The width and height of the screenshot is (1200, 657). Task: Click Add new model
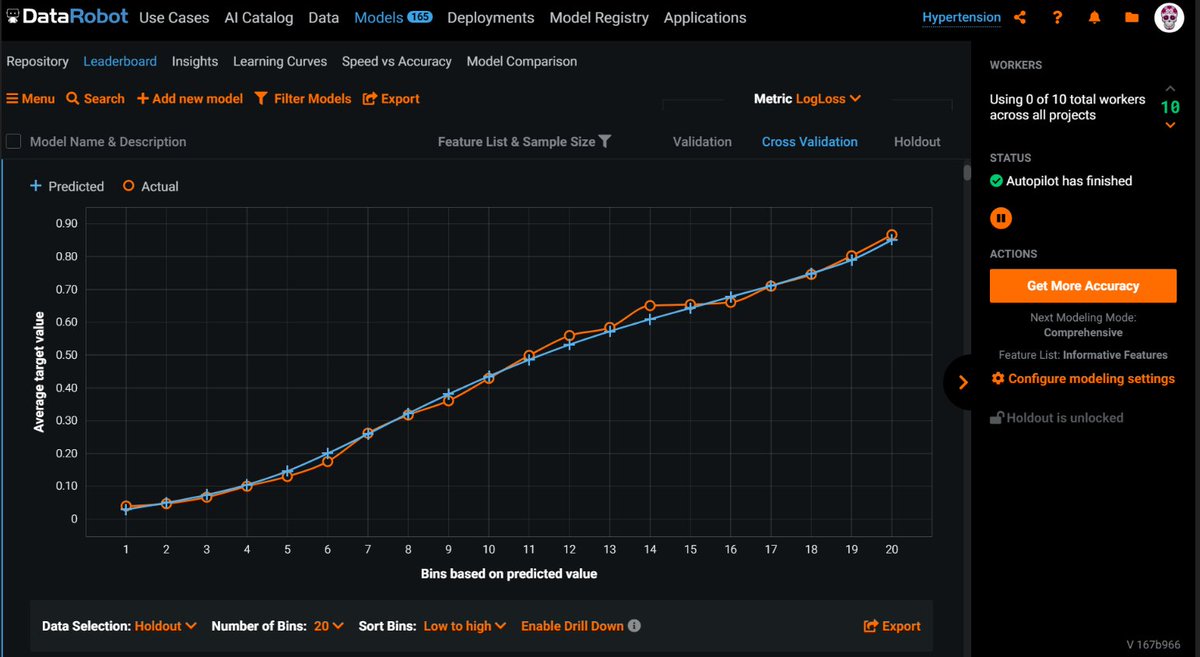190,99
